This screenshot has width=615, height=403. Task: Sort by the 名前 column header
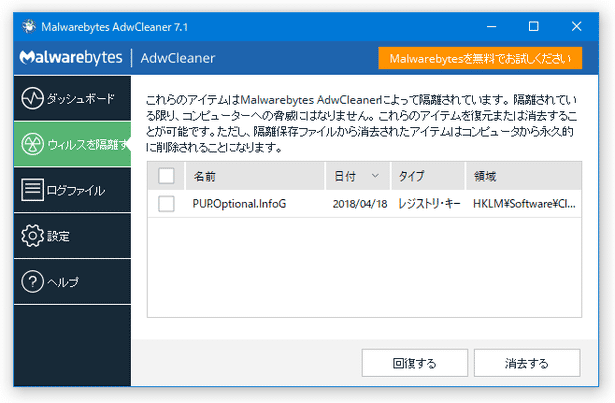255,176
